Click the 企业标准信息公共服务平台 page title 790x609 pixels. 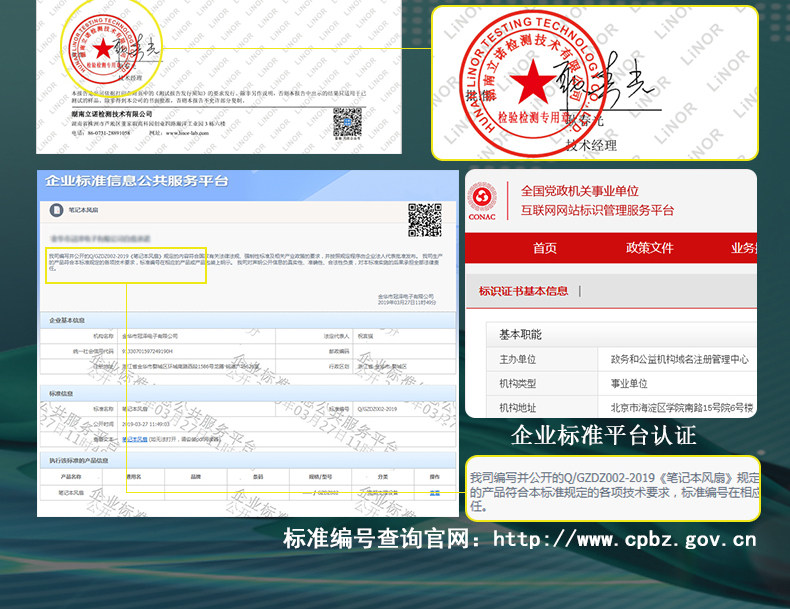[x=137, y=181]
